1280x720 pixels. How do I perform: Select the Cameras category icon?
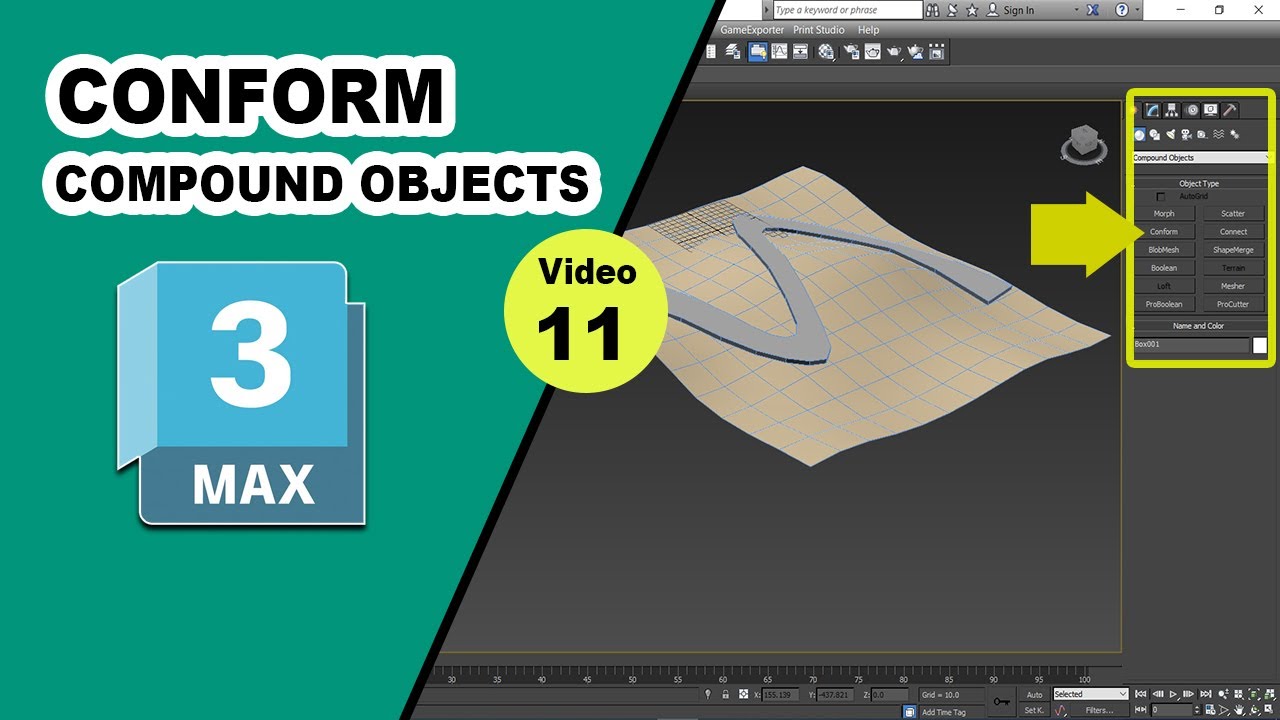coord(1186,134)
